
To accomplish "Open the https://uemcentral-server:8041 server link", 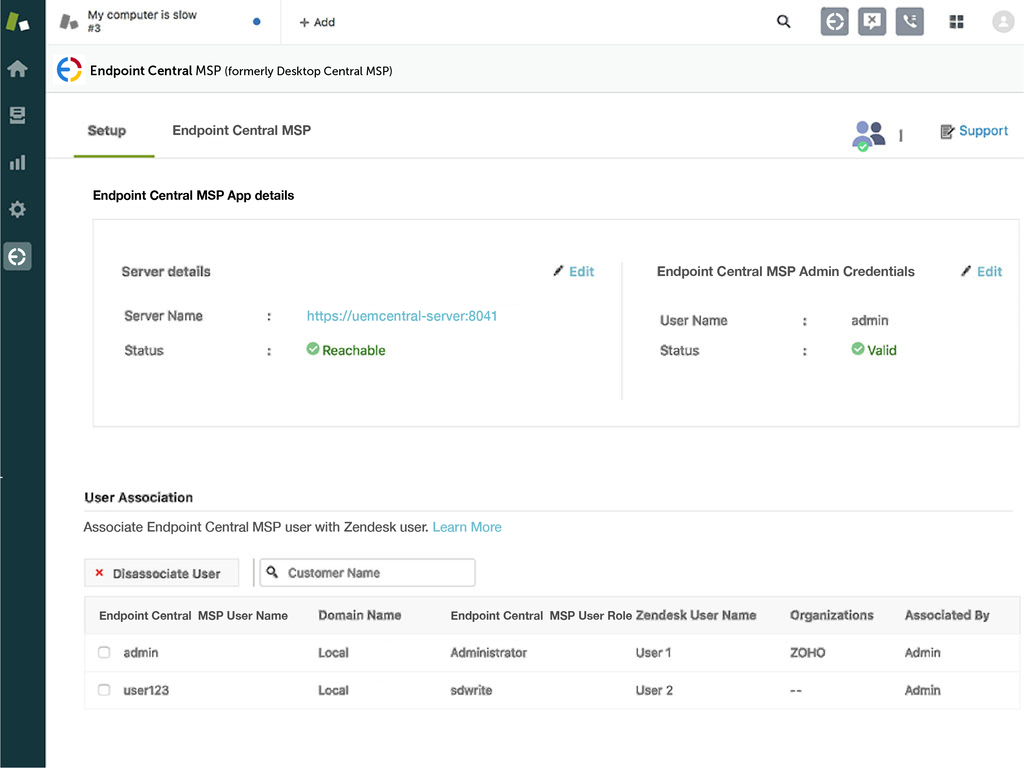I will [402, 315].
